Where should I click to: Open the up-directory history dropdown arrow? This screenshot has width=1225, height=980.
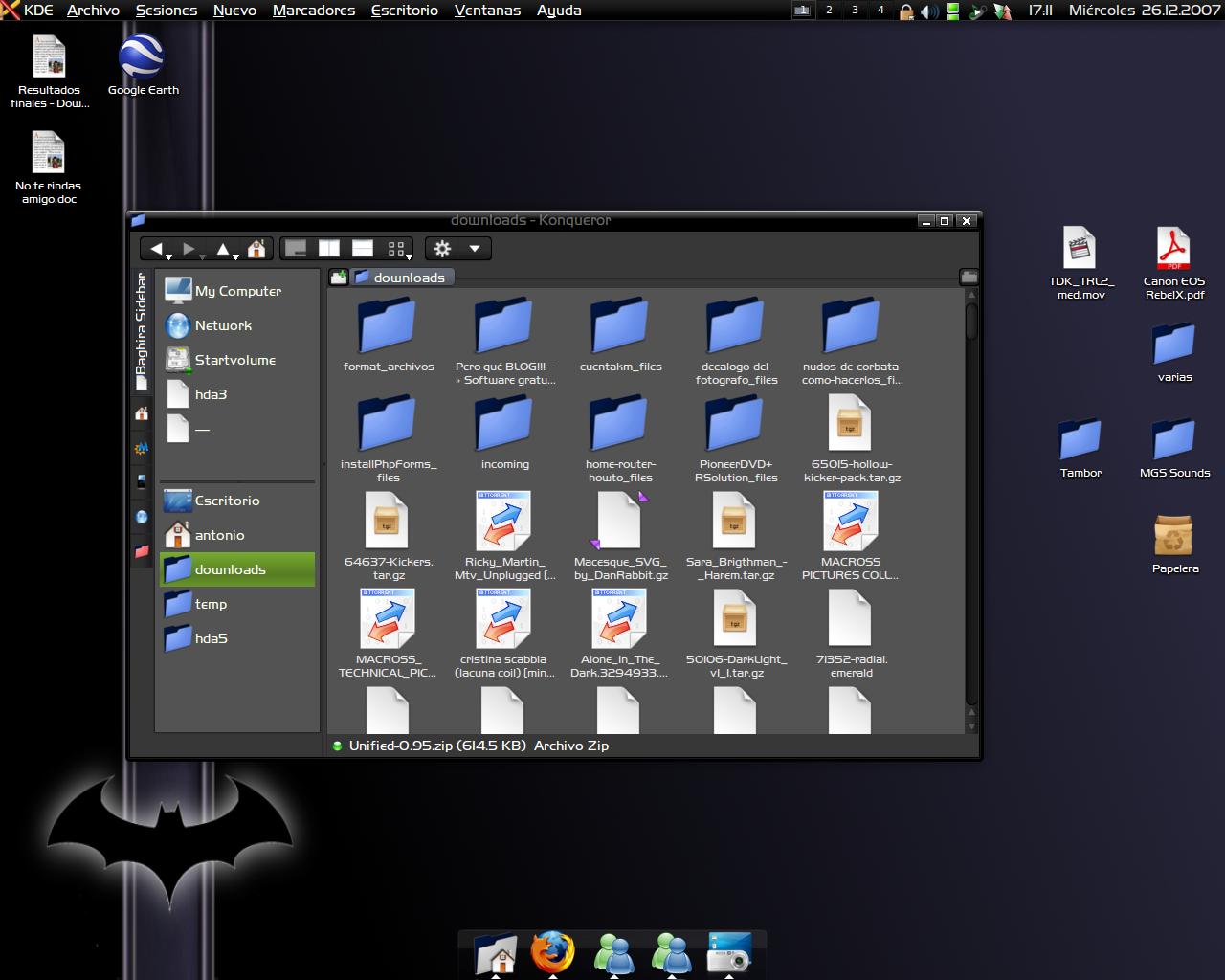(235, 256)
